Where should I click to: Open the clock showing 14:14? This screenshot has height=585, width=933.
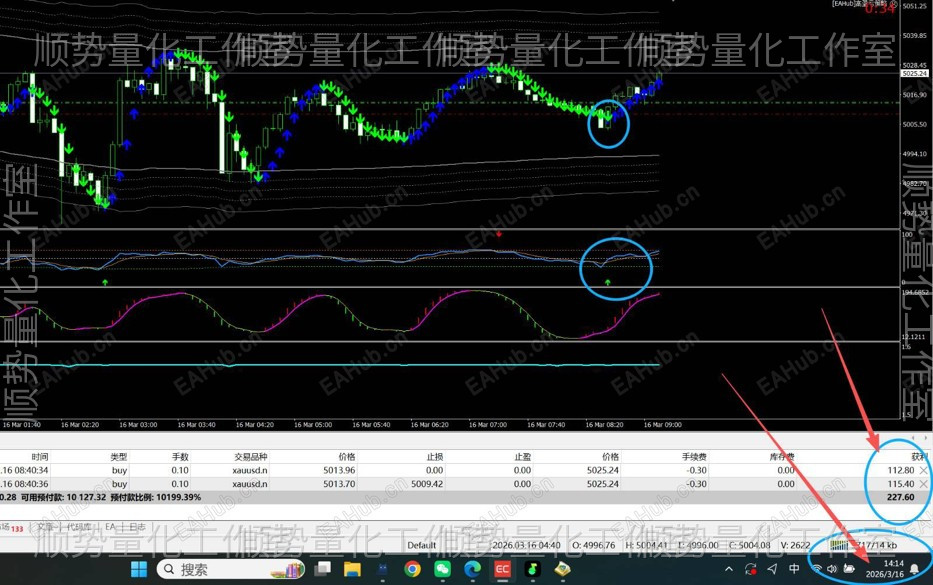[x=893, y=563]
